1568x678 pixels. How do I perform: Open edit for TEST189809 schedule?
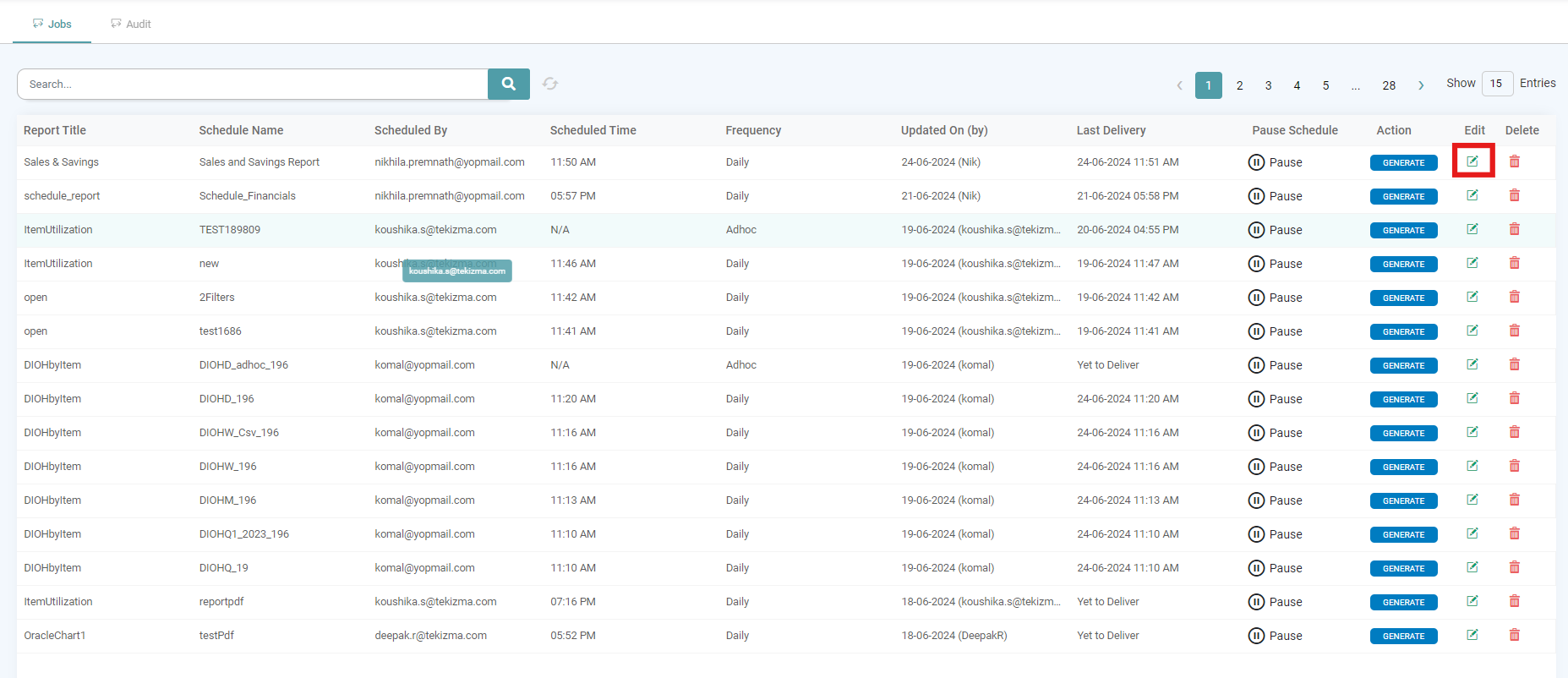[1472, 229]
